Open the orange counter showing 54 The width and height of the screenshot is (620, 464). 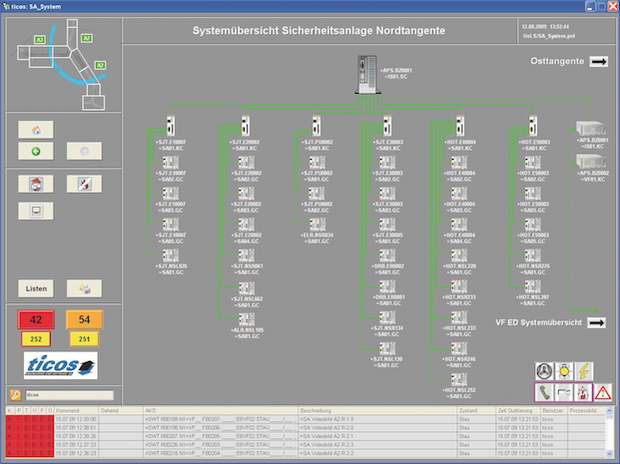click(84, 320)
